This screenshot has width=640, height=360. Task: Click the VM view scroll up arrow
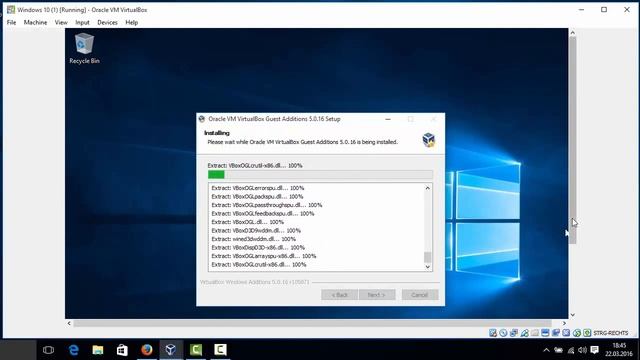(x=573, y=32)
